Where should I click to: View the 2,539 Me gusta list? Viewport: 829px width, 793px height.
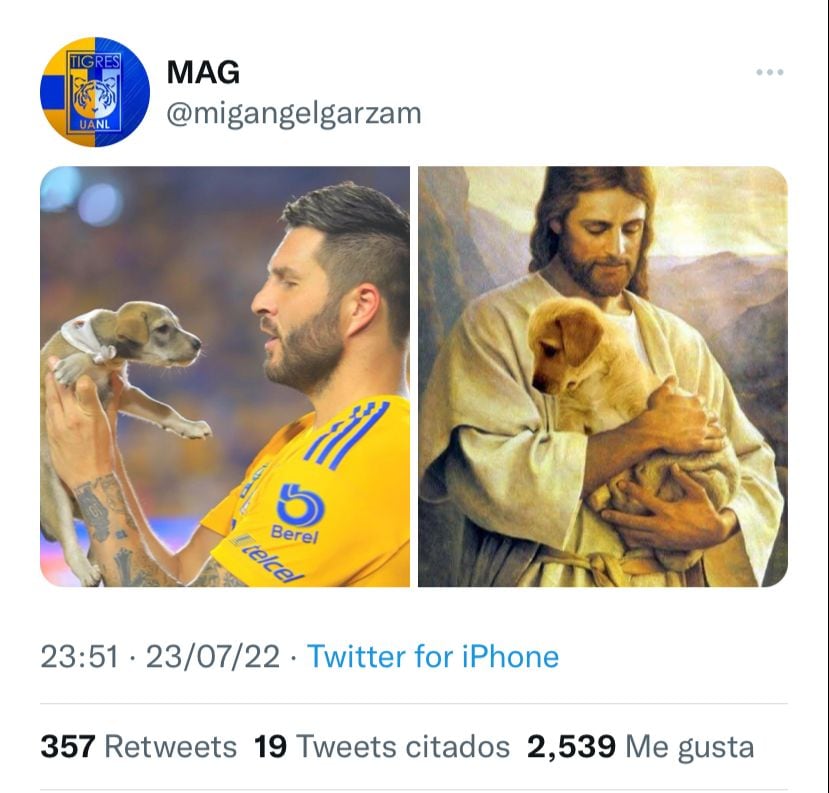[x=640, y=746]
